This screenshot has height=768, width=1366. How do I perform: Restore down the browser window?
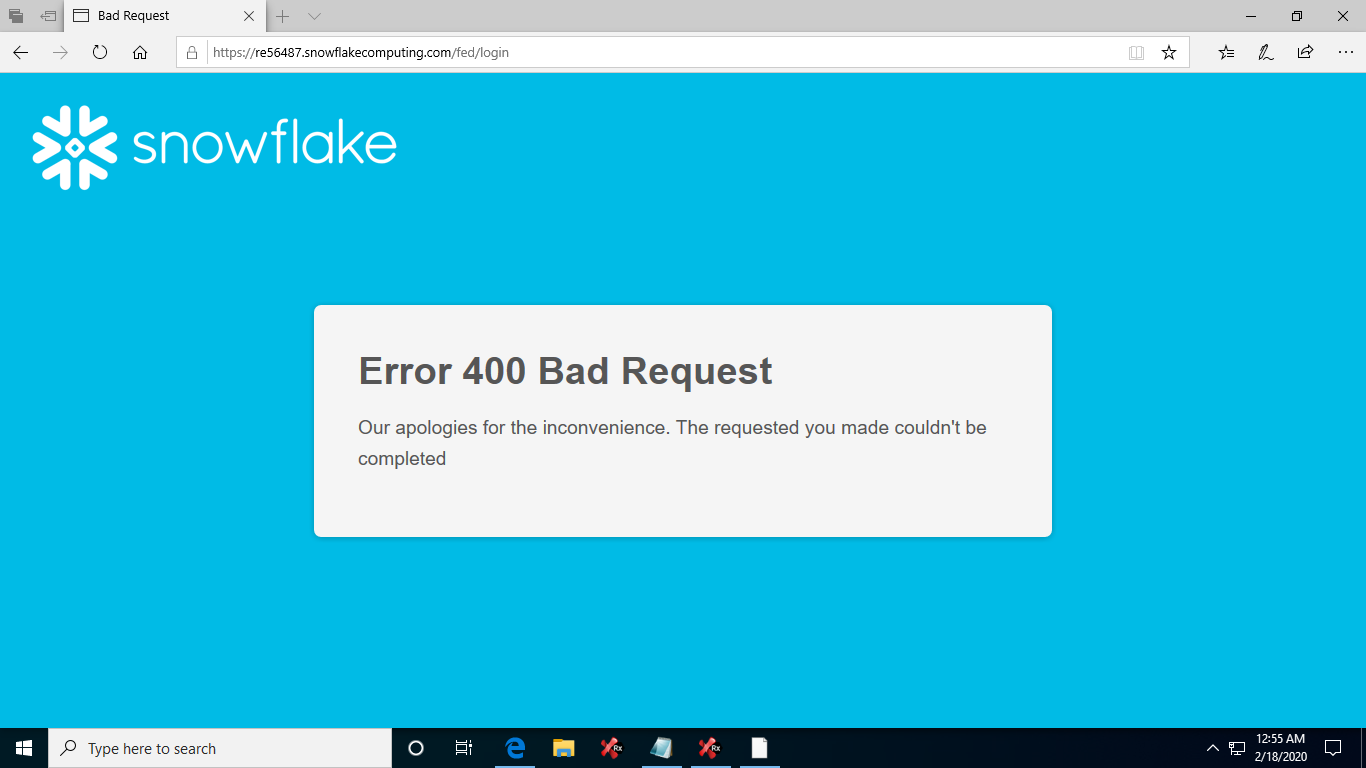pos(1297,16)
